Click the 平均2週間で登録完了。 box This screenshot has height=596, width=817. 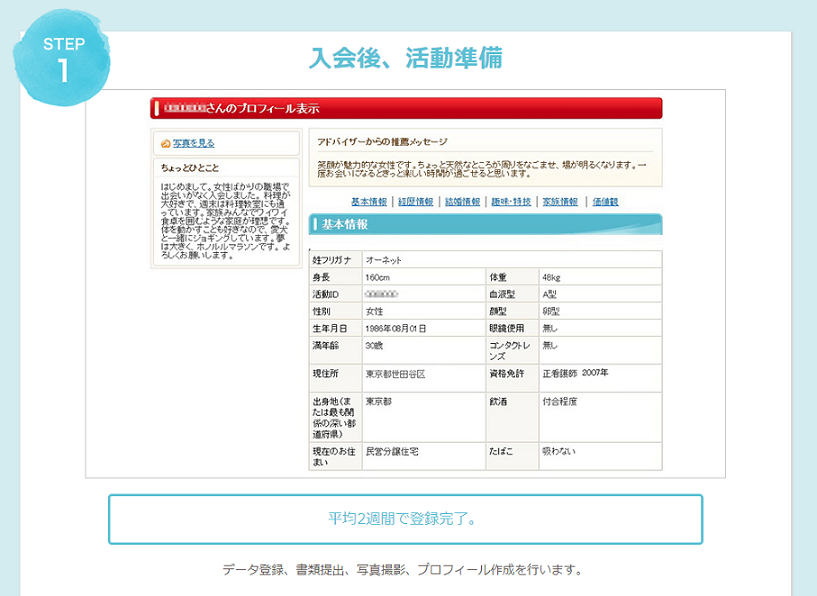(405, 519)
